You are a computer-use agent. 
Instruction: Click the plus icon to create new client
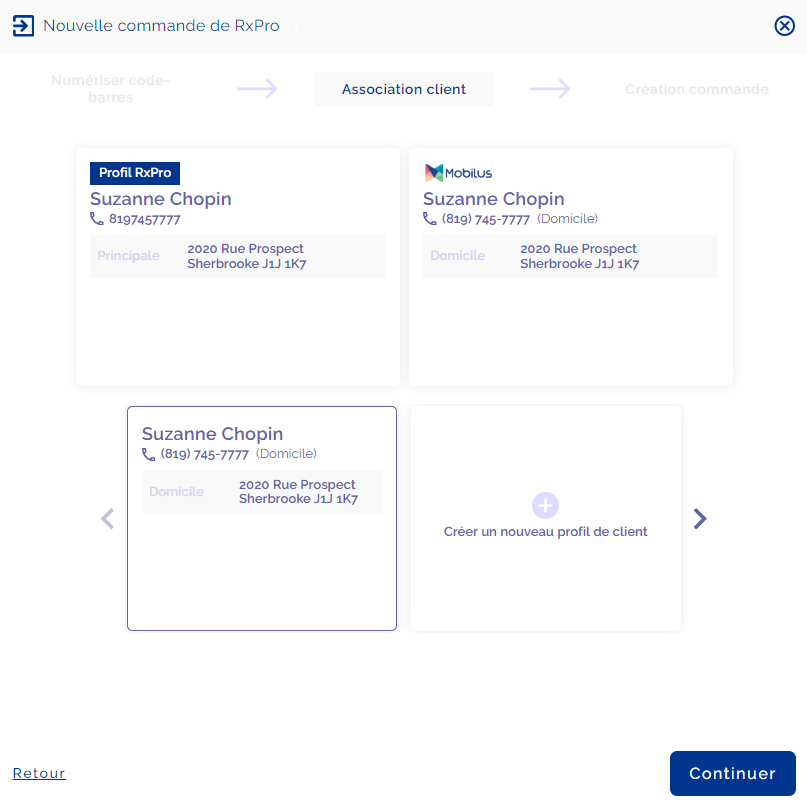(x=545, y=505)
